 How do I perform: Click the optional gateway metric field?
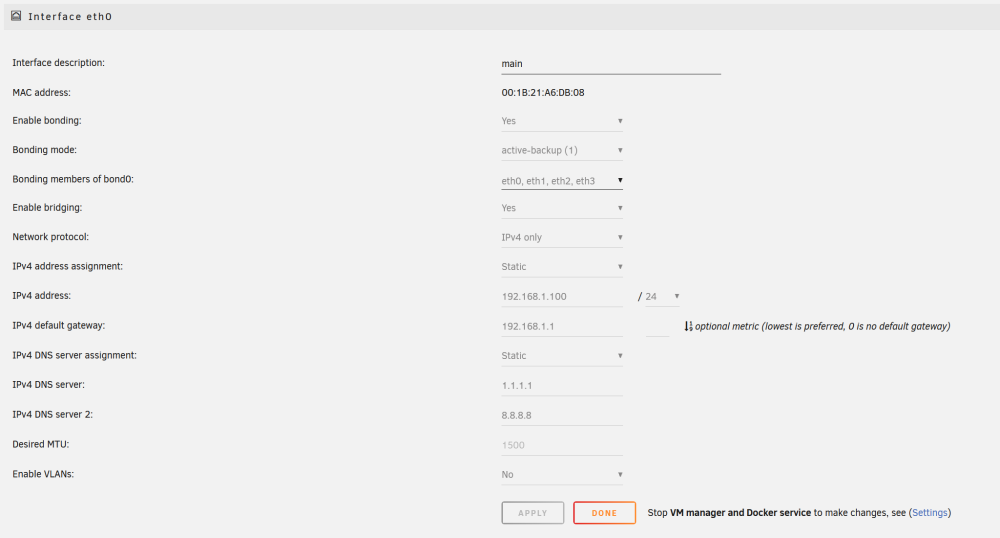click(658, 326)
